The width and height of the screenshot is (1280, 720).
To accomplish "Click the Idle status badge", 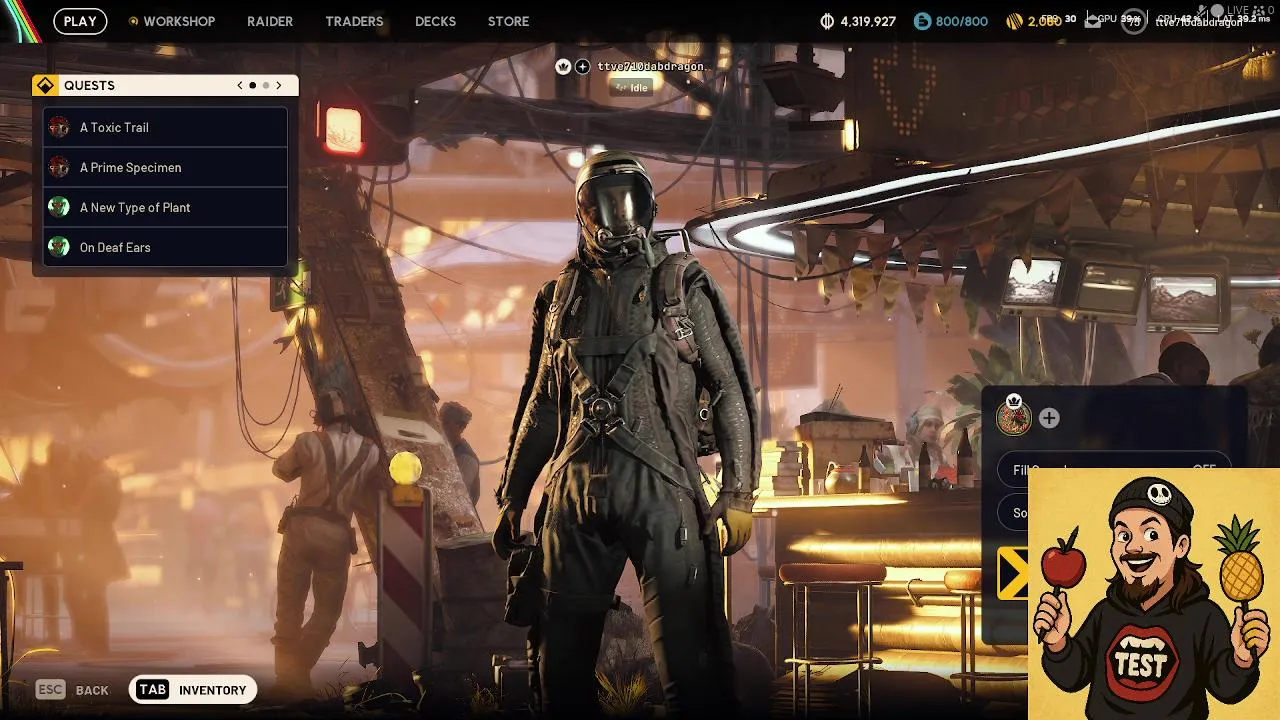I will click(632, 87).
